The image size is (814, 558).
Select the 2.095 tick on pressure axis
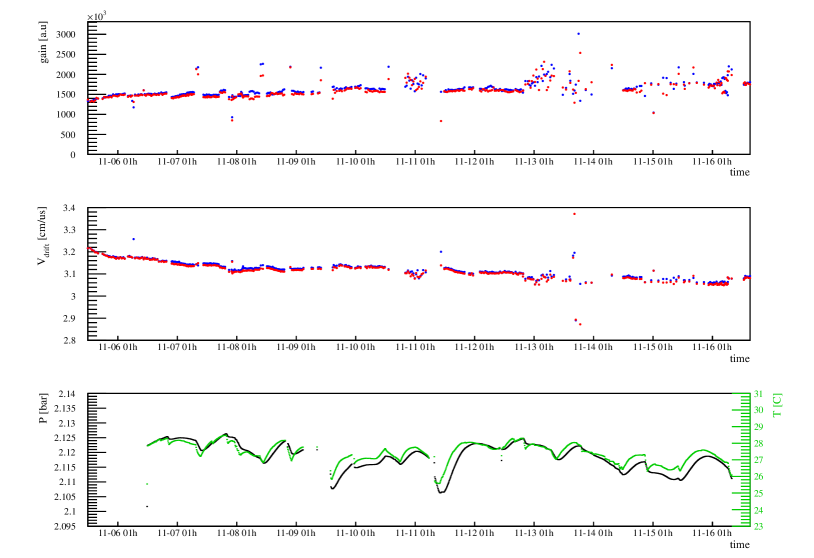(65, 526)
